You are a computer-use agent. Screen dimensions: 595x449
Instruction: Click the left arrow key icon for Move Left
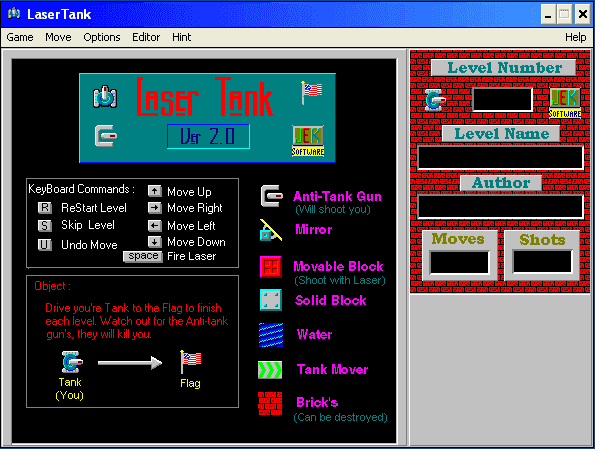[x=154, y=226]
